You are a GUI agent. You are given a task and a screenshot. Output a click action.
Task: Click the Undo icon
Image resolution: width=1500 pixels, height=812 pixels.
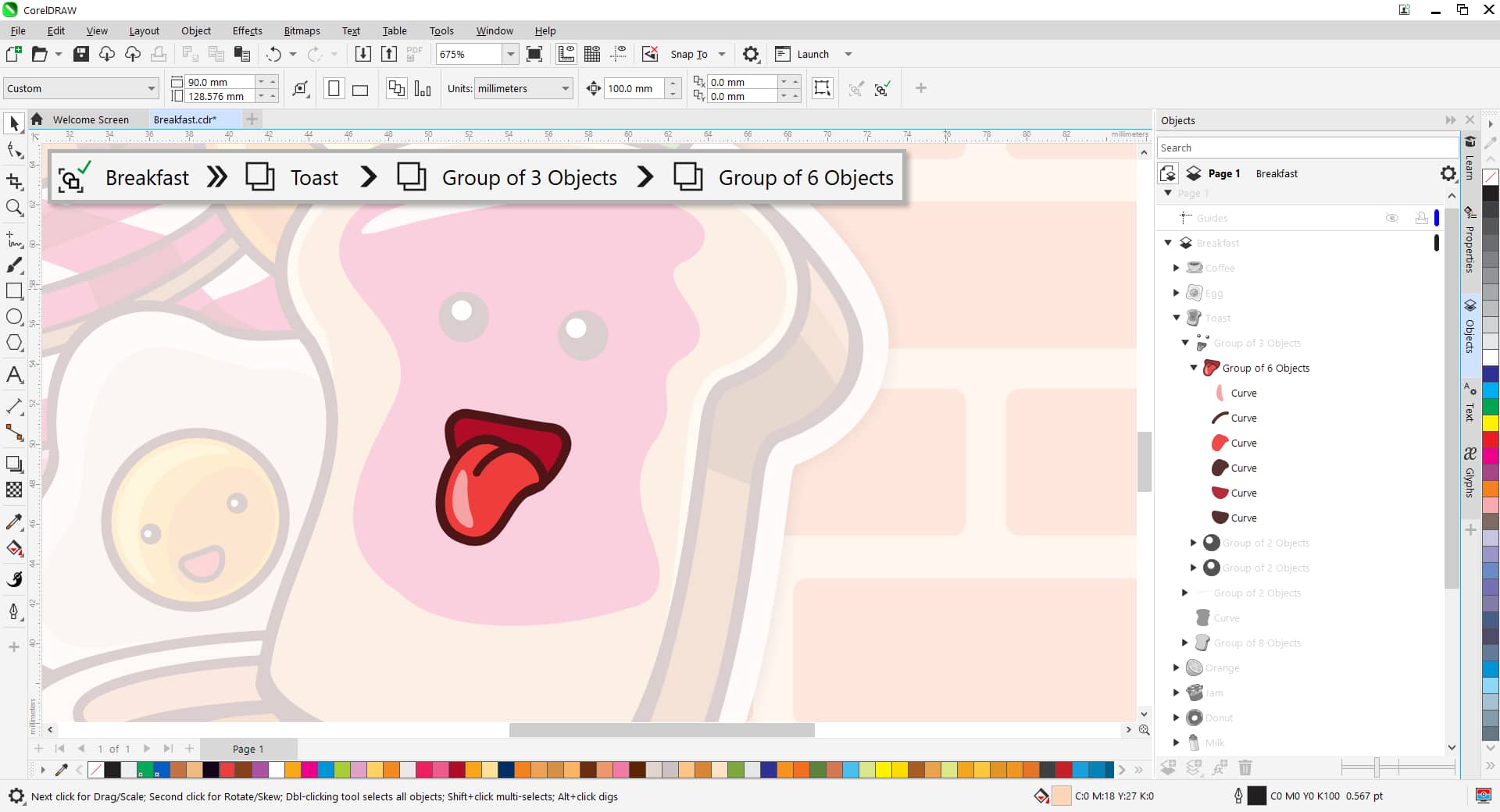[x=273, y=54]
